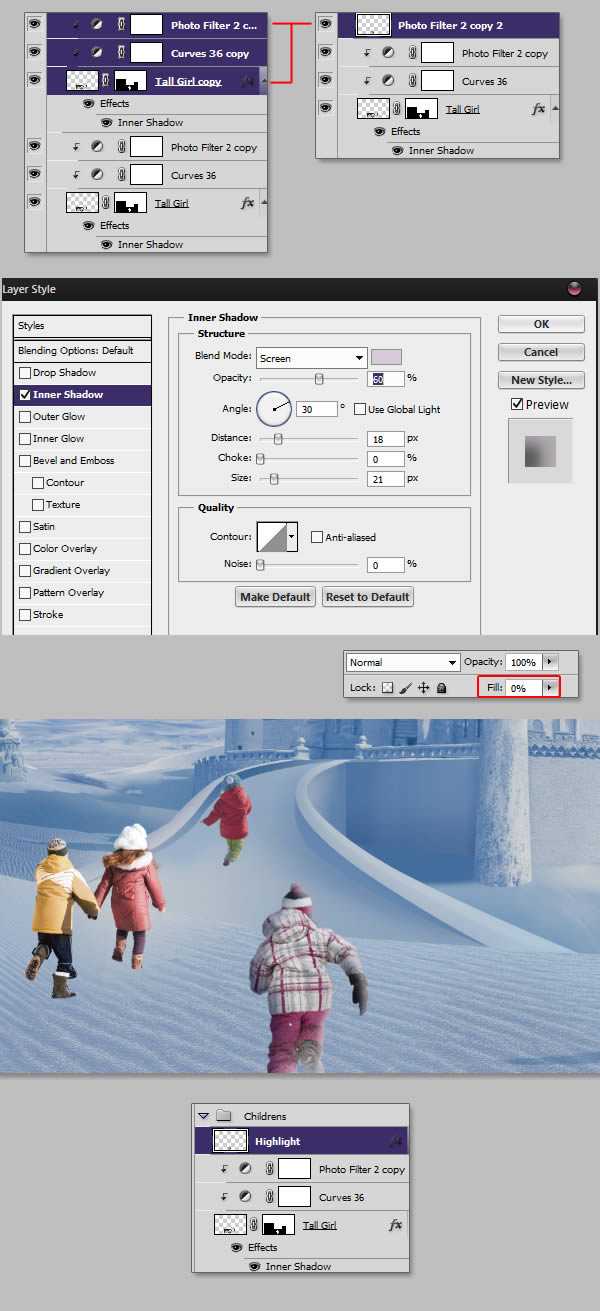Collapse the Childrens group triangle
600x1311 pixels.
(204, 1115)
